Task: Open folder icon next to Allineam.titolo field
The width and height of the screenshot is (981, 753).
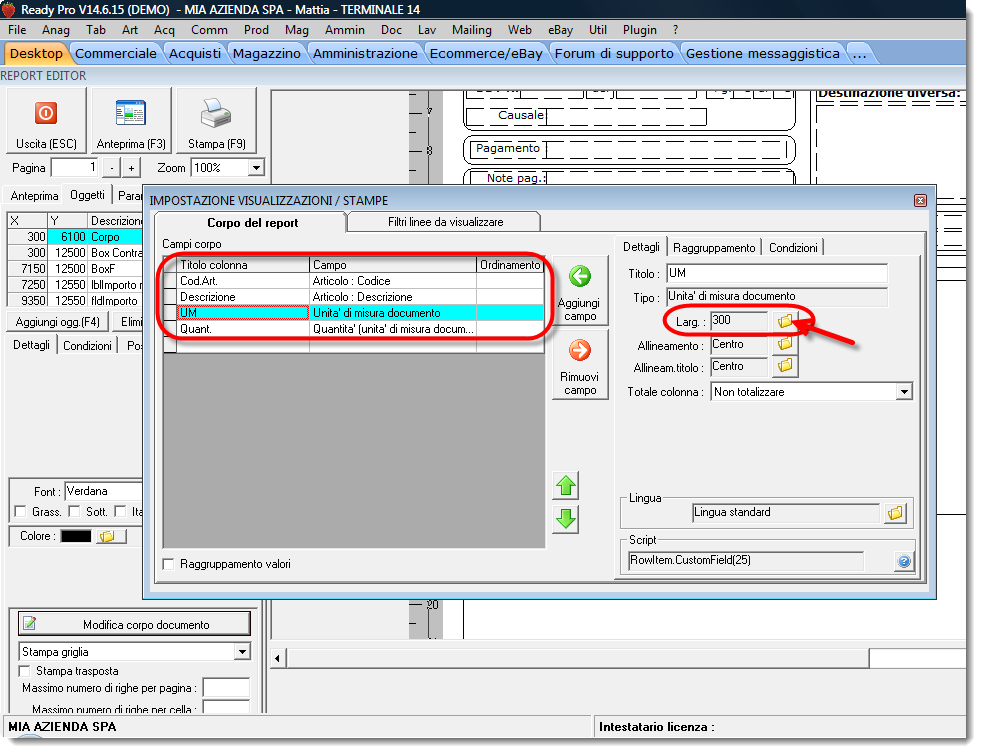Action: [x=785, y=366]
